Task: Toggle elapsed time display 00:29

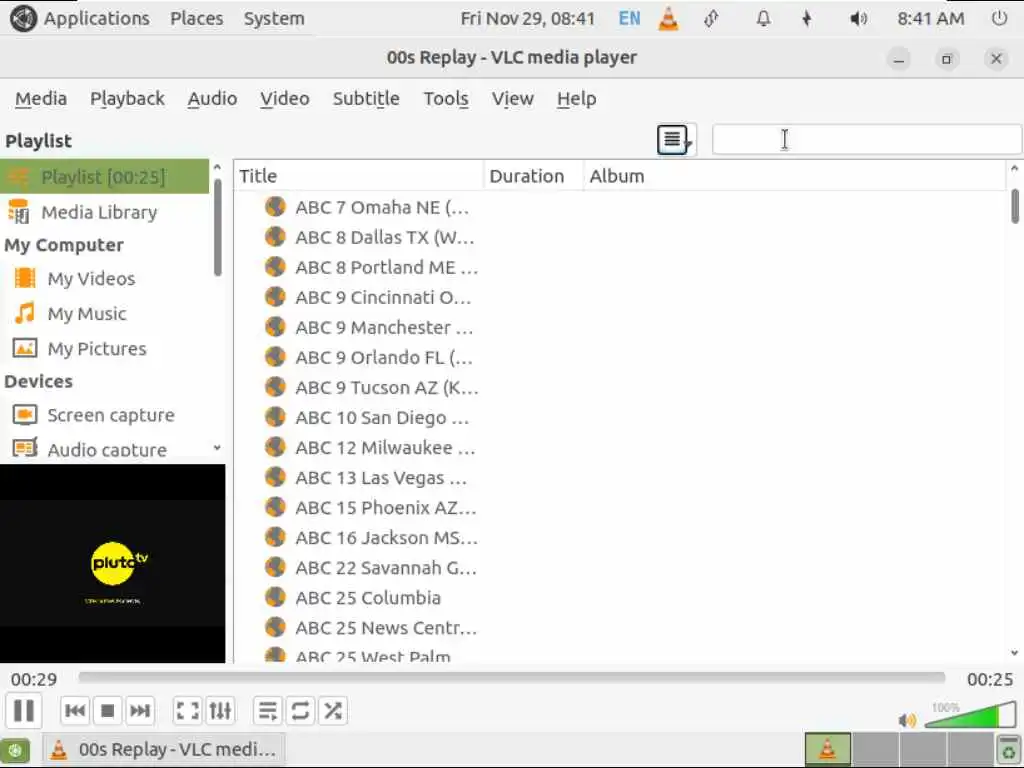Action: point(34,680)
